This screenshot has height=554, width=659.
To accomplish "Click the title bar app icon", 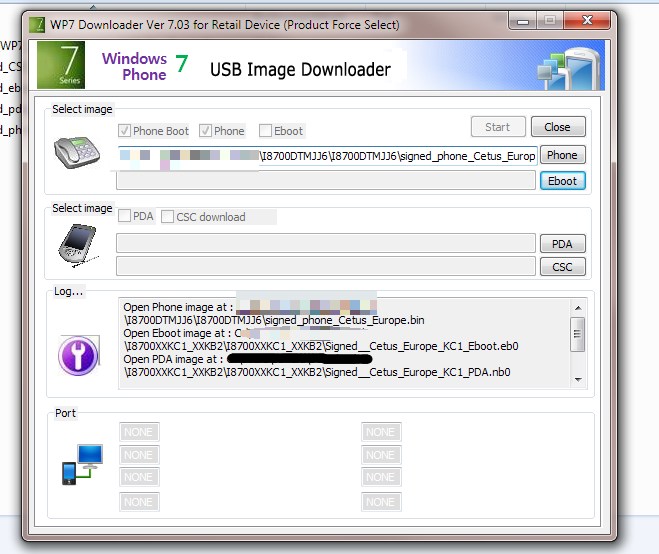I will [x=37, y=25].
